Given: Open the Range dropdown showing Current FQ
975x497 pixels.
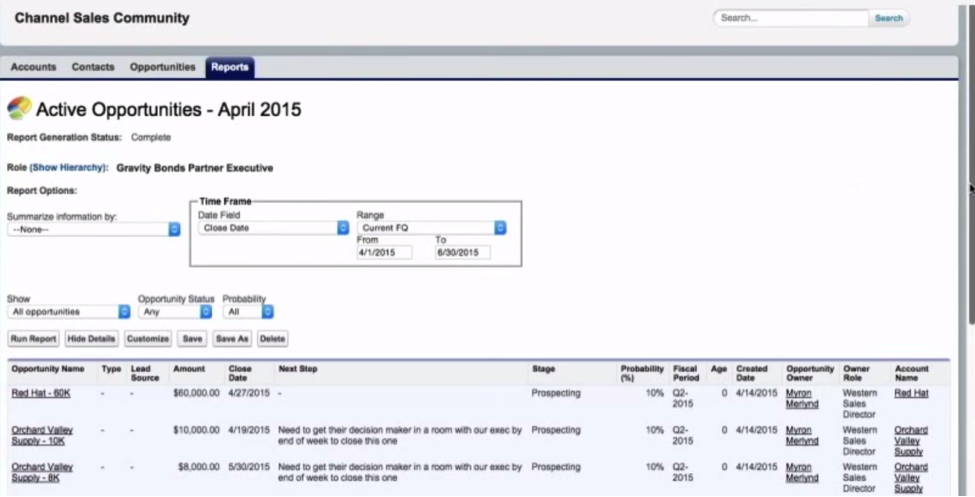Looking at the screenshot, I should coord(432,228).
